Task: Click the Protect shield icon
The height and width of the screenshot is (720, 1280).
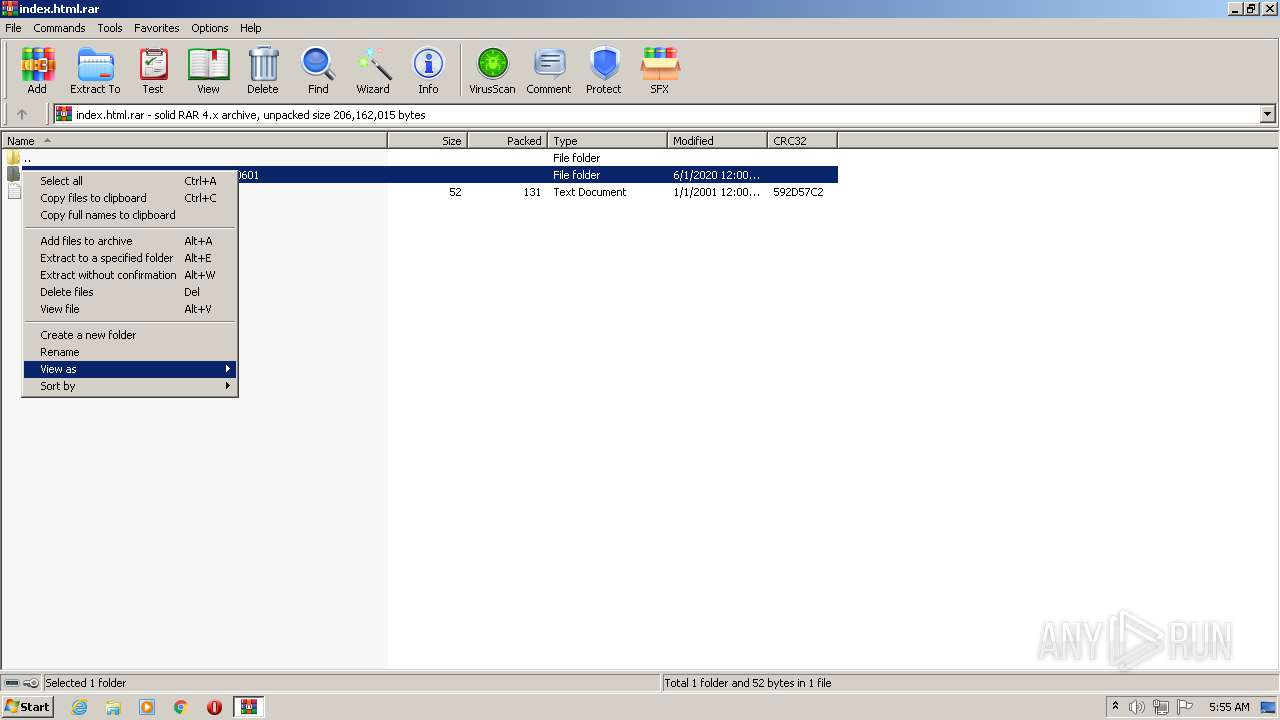Action: [604, 71]
